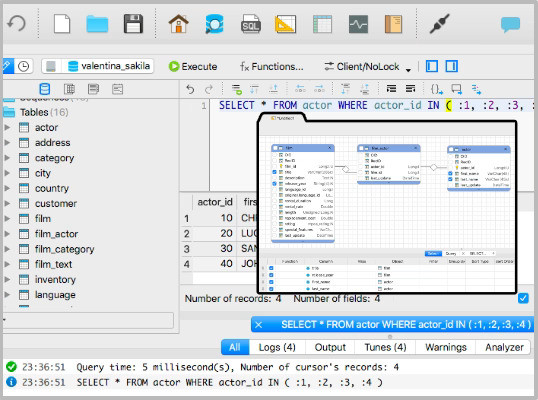Click the SQL editor icon in toolbar
Screen dimensions: 538x400
[x=250, y=24]
